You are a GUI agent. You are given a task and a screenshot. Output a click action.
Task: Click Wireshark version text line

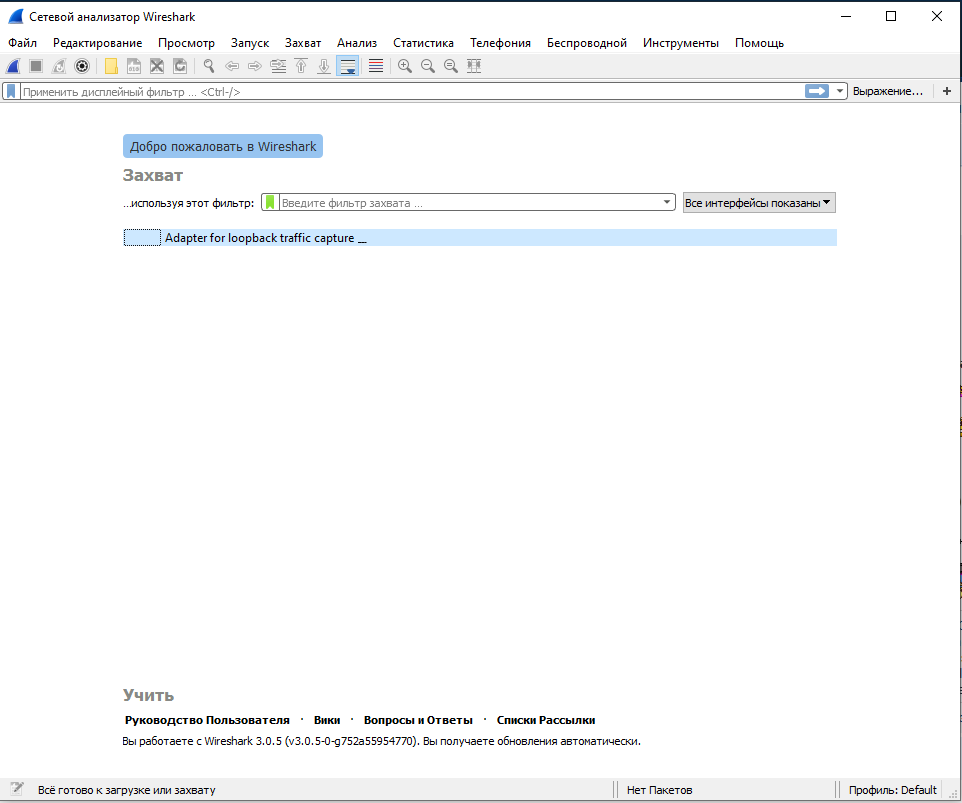coord(381,741)
